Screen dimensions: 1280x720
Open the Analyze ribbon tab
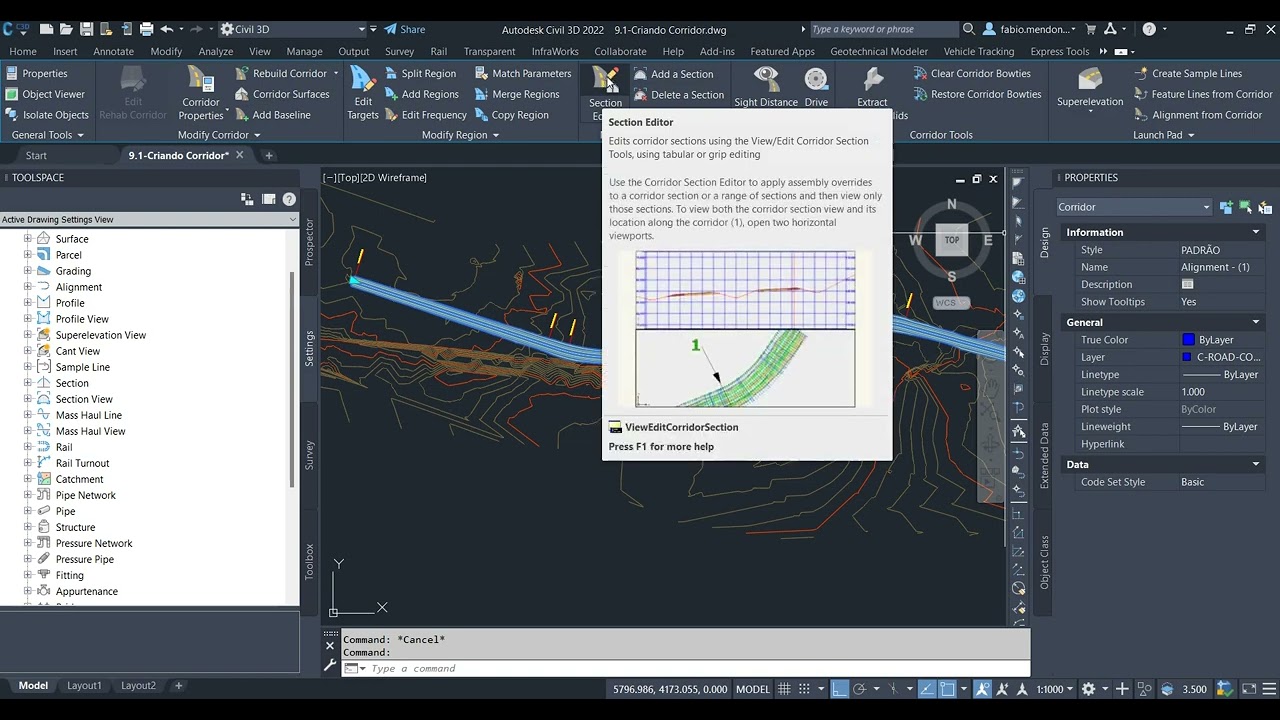pos(216,51)
